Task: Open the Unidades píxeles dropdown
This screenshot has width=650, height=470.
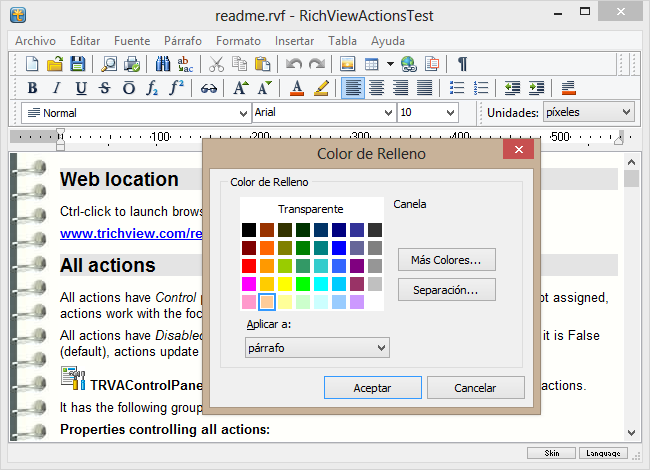Action: point(626,113)
